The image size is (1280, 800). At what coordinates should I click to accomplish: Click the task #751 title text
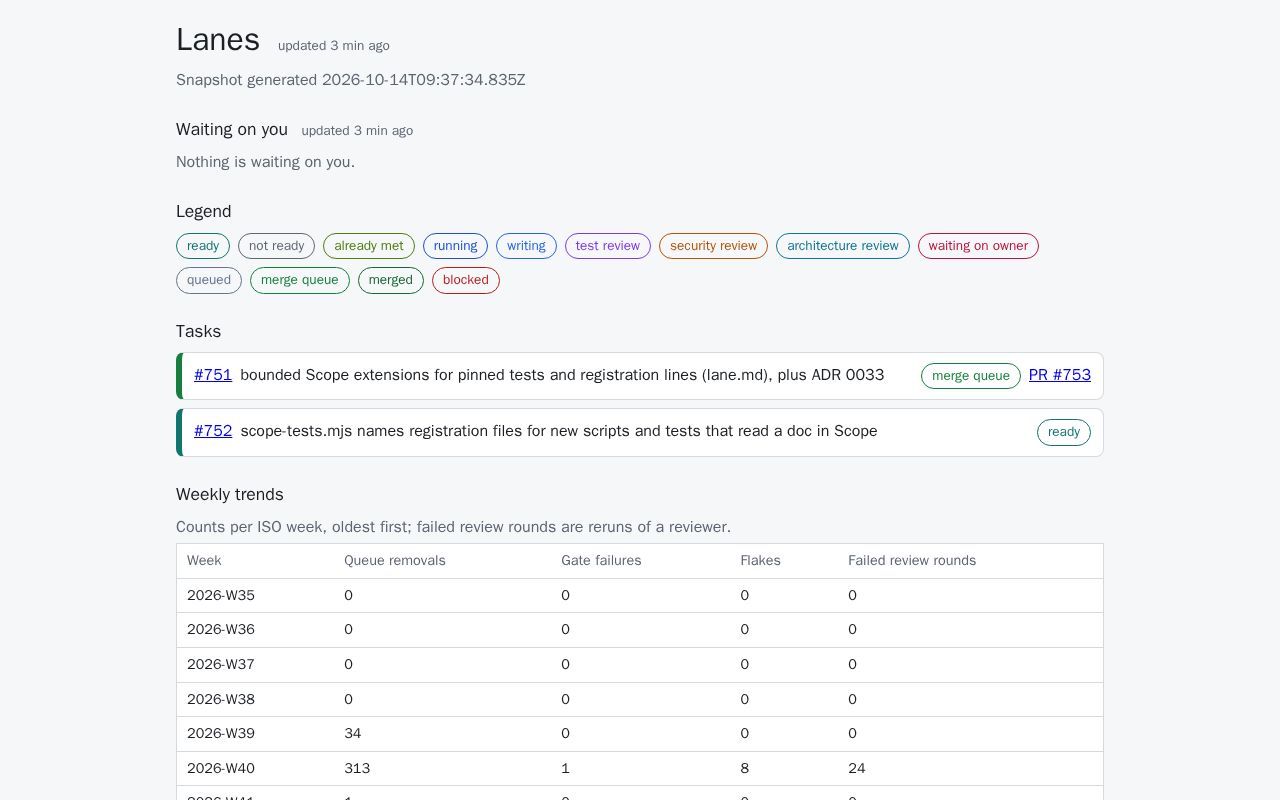coord(562,375)
